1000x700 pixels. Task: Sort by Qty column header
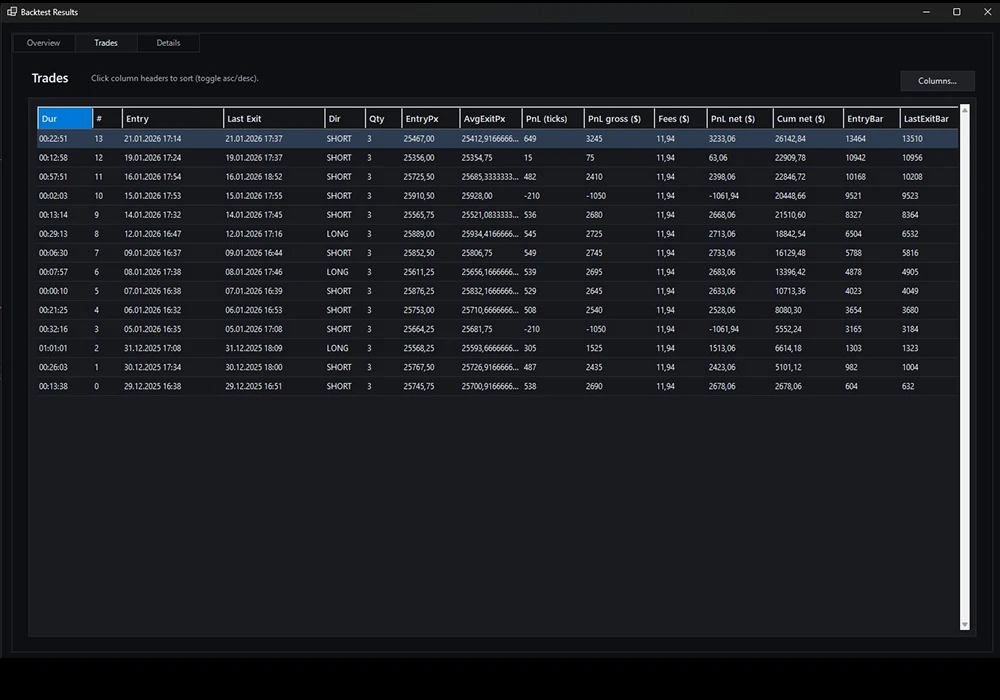pyautogui.click(x=383, y=119)
